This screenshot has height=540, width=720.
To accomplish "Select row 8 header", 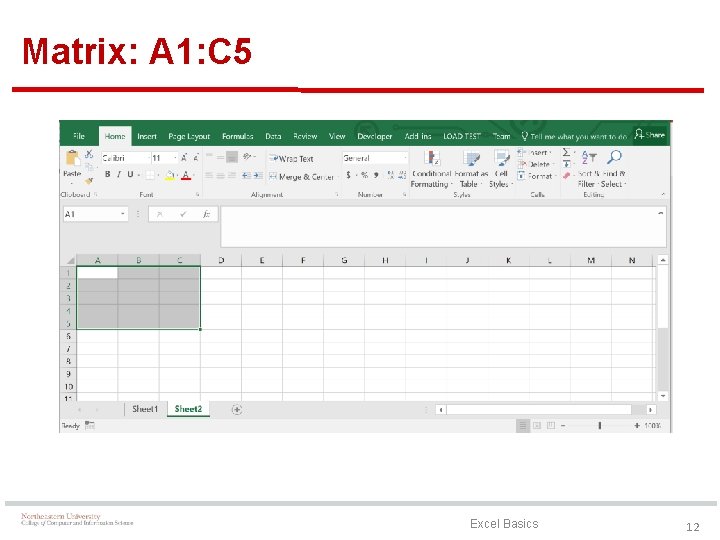I will click(x=68, y=361).
